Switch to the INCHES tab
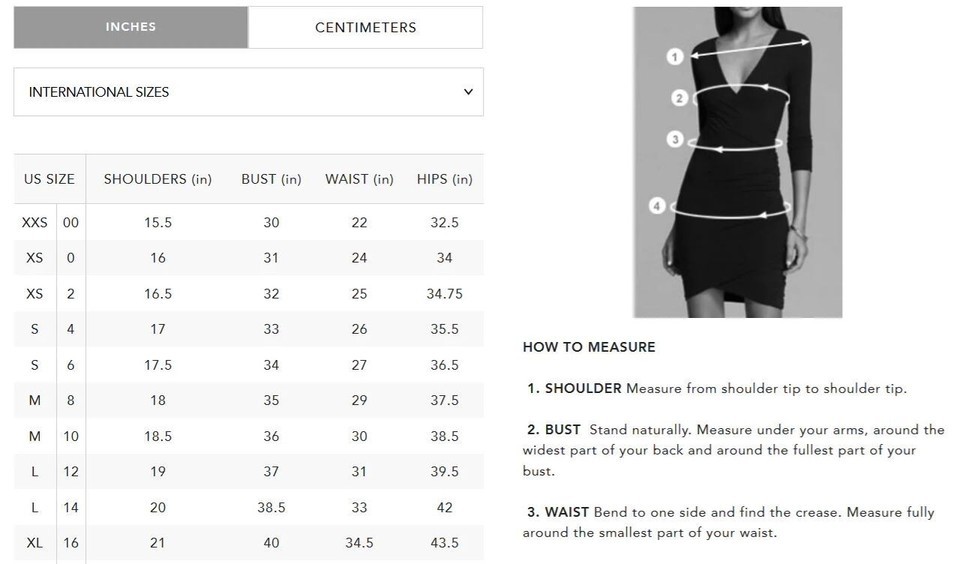The height and width of the screenshot is (564, 960). tap(131, 28)
